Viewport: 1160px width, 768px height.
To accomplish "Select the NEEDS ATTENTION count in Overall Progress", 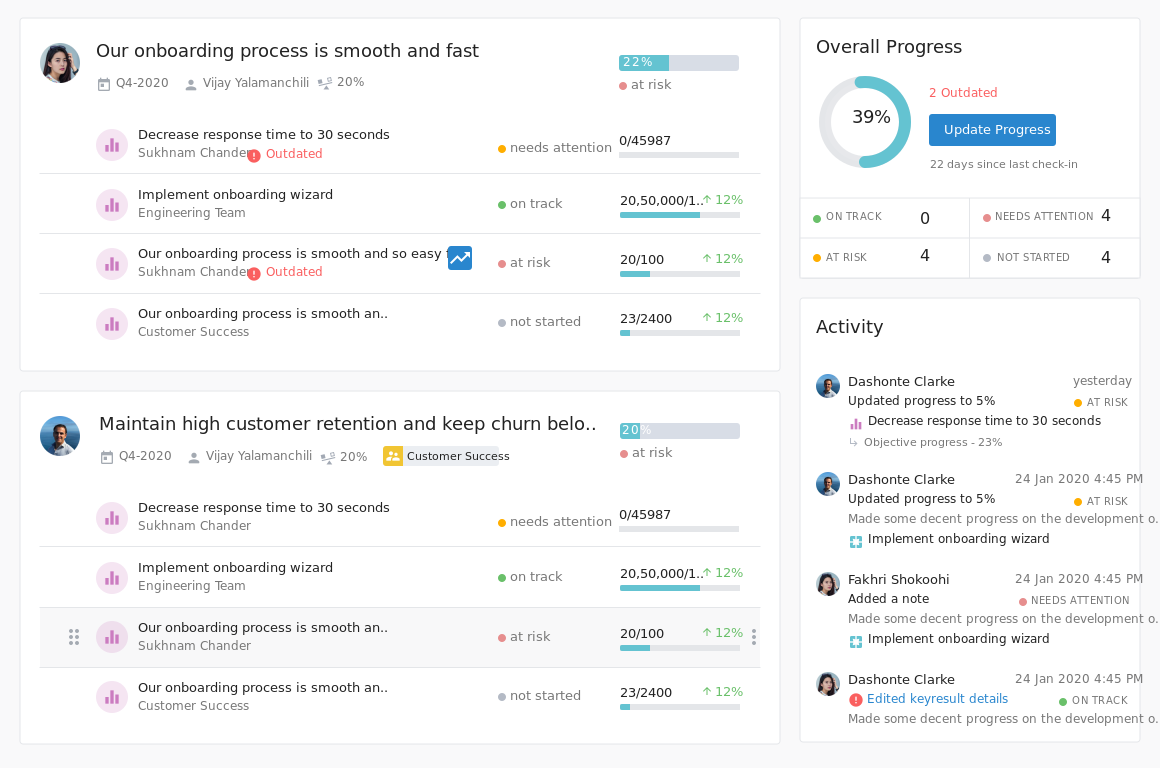I will pyautogui.click(x=1105, y=216).
